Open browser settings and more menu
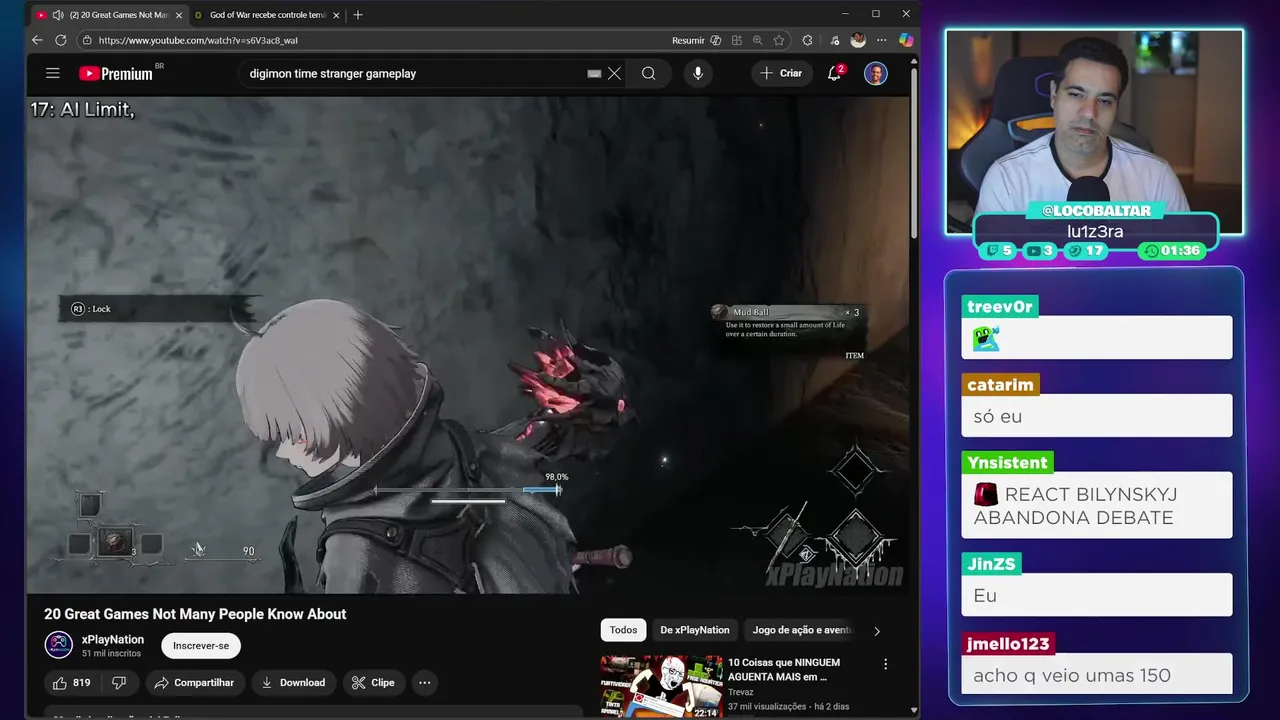 click(x=881, y=40)
